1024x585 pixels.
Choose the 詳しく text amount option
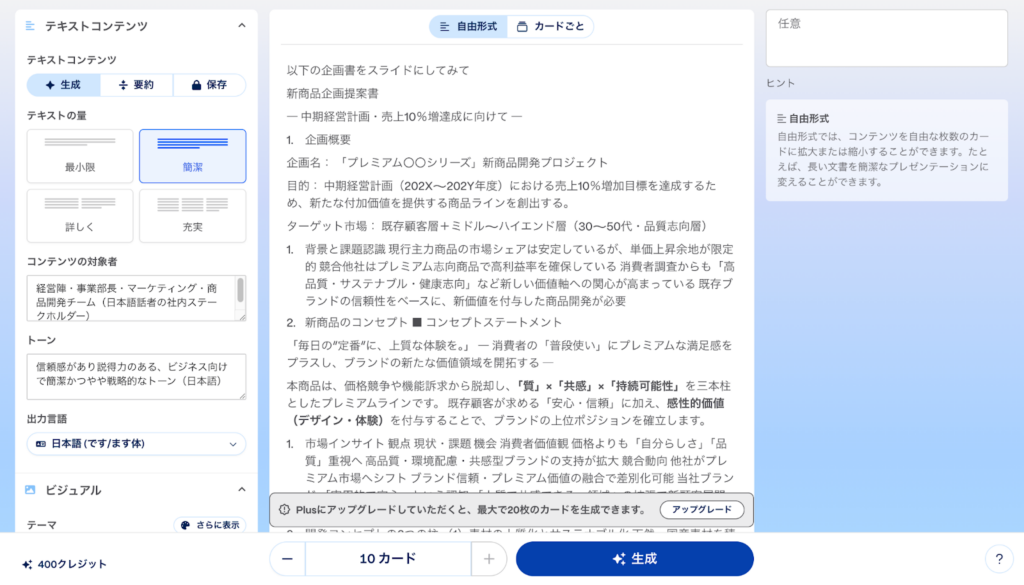click(x=80, y=216)
